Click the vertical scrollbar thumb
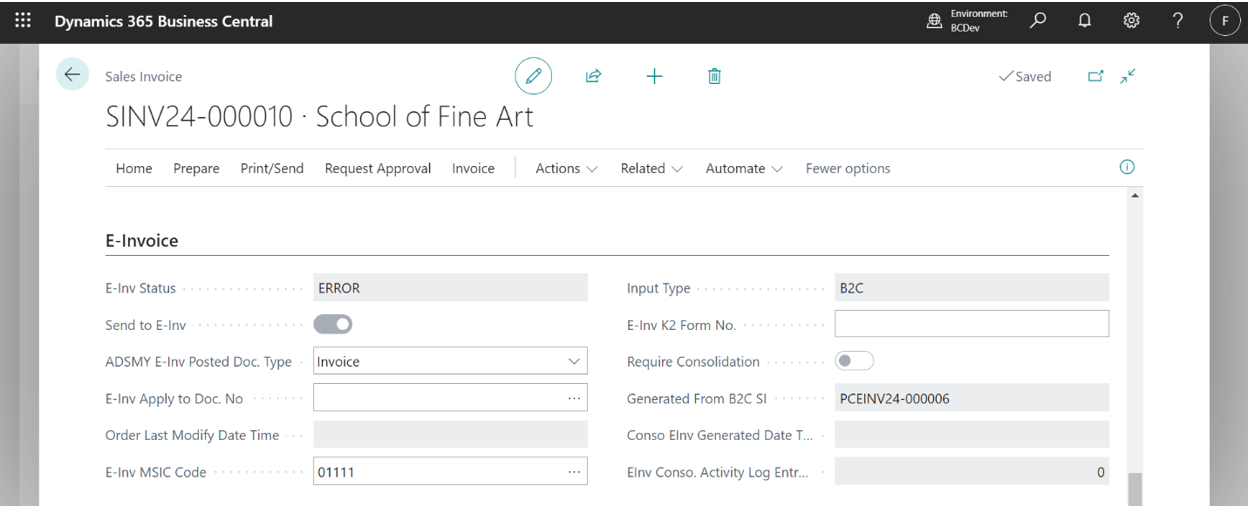 coord(1134,490)
